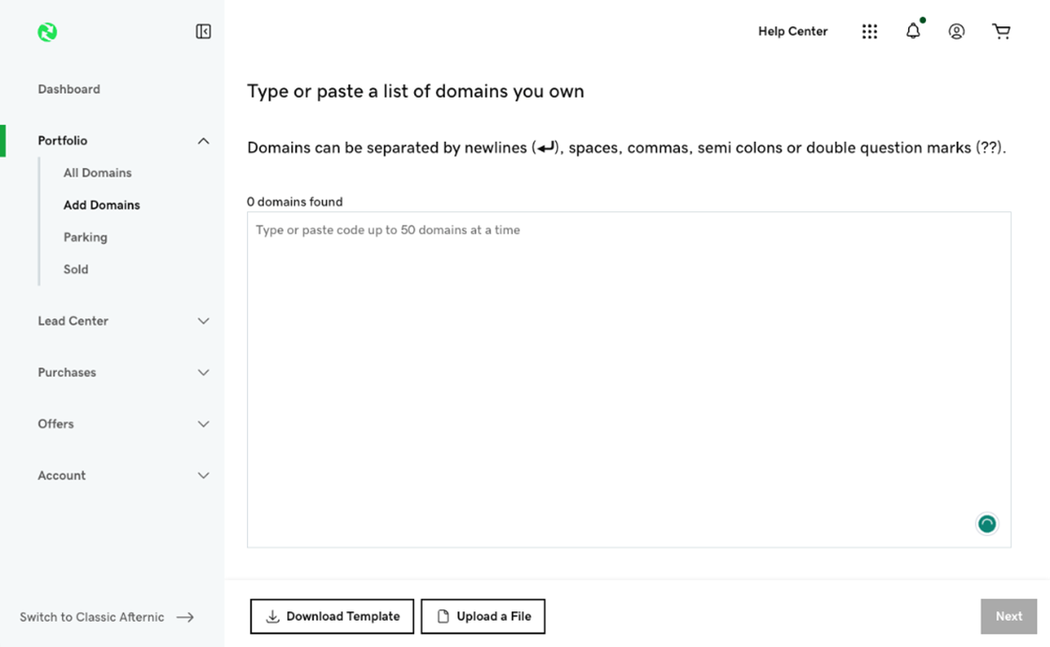Open the user account profile icon
Image resolution: width=1050 pixels, height=647 pixels.
coord(956,32)
